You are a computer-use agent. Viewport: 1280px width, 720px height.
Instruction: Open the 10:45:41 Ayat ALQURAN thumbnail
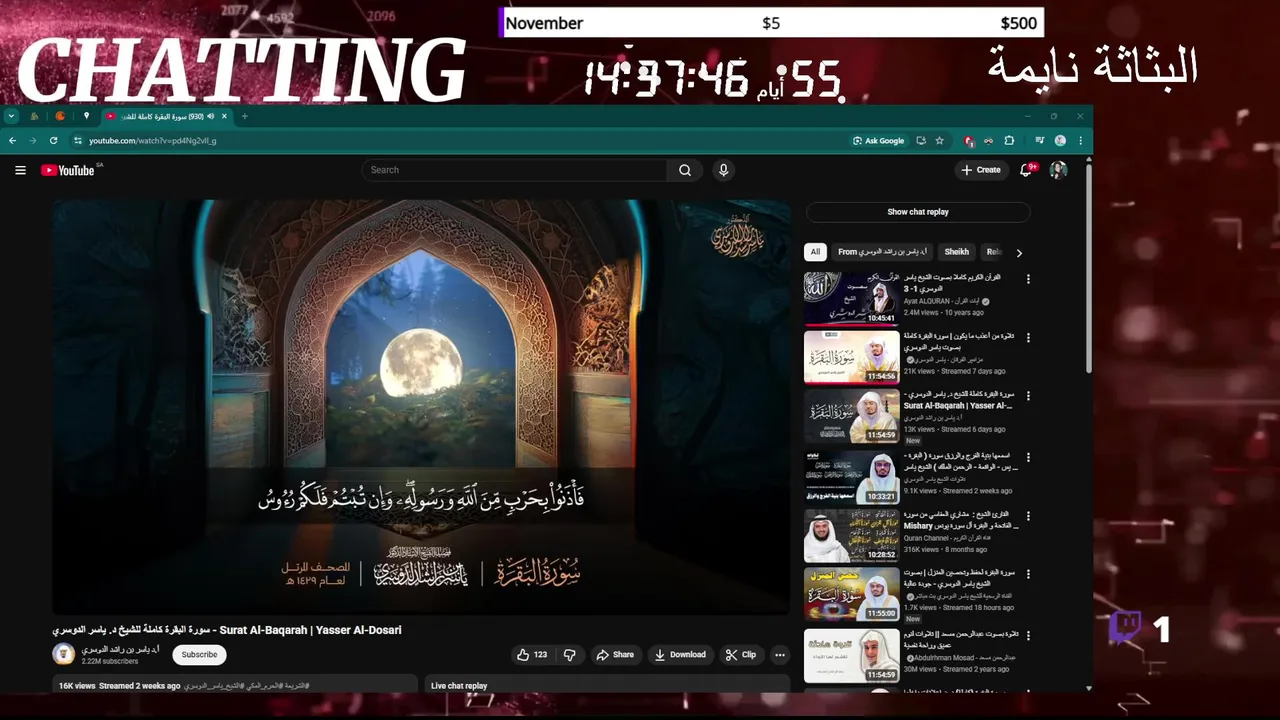(x=852, y=298)
